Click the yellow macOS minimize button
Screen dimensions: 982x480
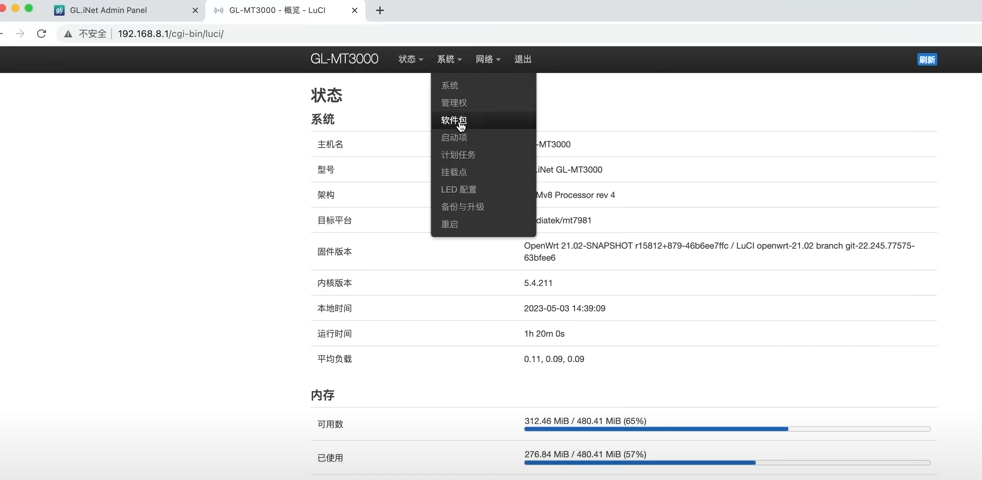point(16,8)
